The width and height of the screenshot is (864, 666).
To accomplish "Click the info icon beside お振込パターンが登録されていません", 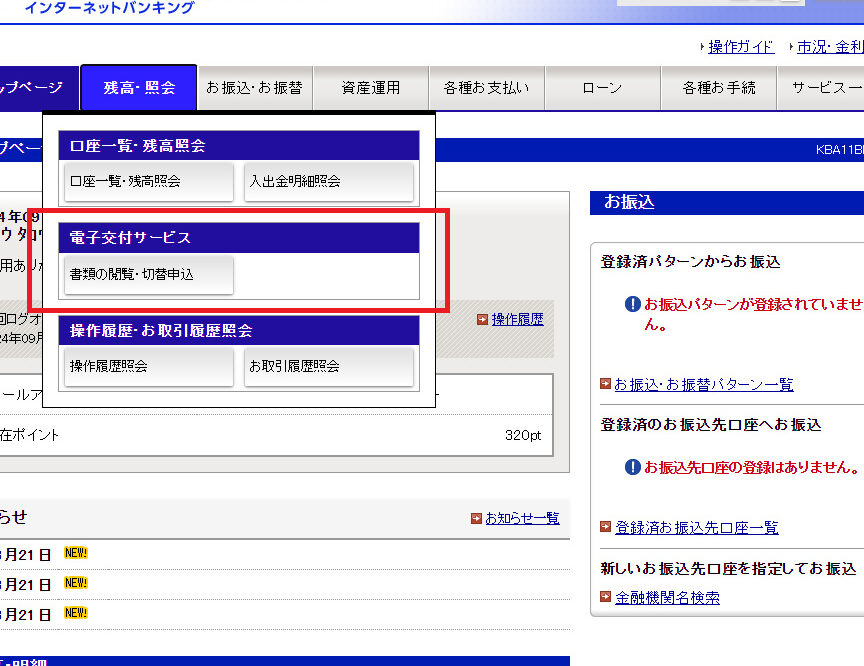I will tap(632, 303).
